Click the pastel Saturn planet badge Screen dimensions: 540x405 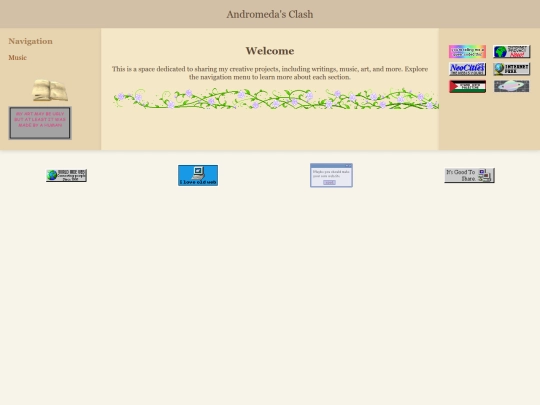[x=511, y=86]
